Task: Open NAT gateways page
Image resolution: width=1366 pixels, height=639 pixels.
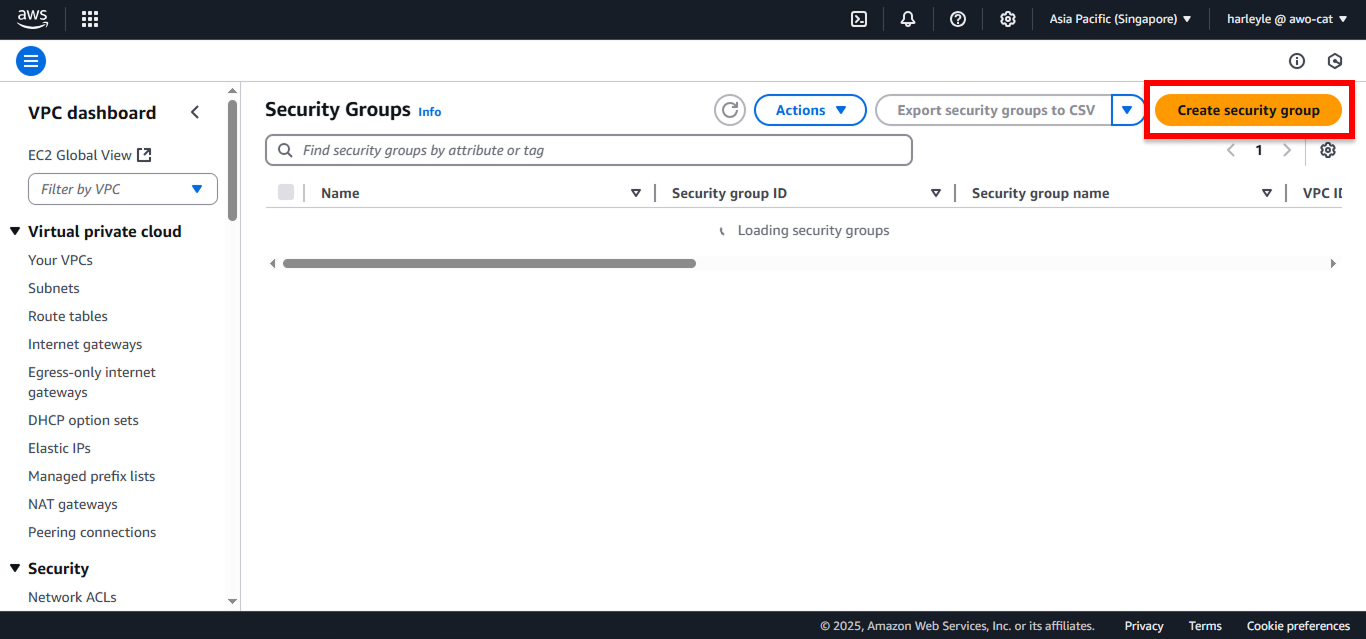Action: coord(73,504)
